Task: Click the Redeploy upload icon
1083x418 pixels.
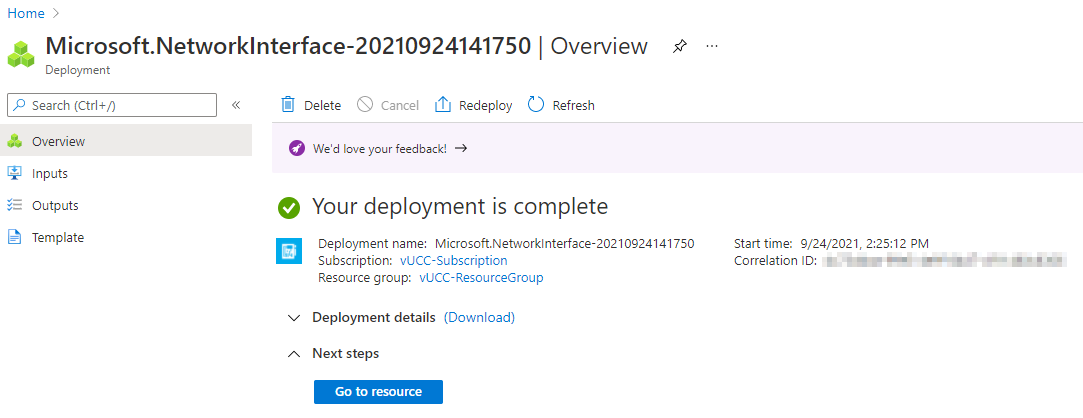Action: [x=442, y=105]
